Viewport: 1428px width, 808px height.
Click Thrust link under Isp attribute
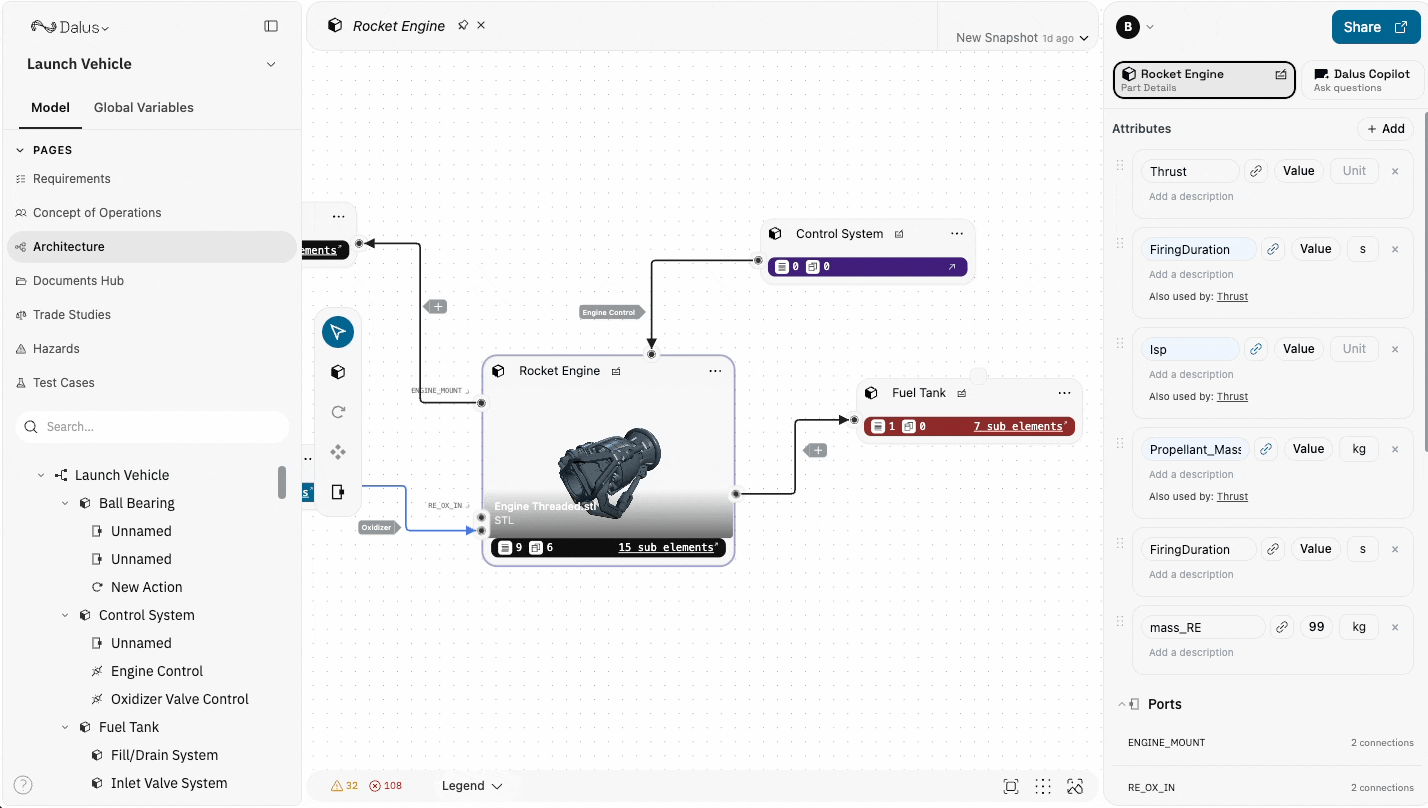pos(1232,397)
